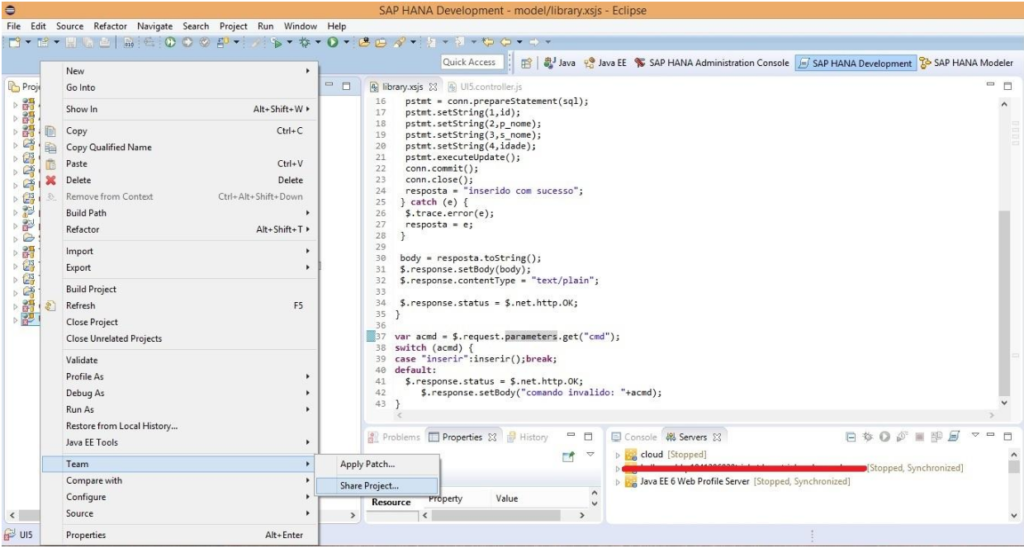
Task: Click the Run button in the toolbar
Action: (331, 42)
